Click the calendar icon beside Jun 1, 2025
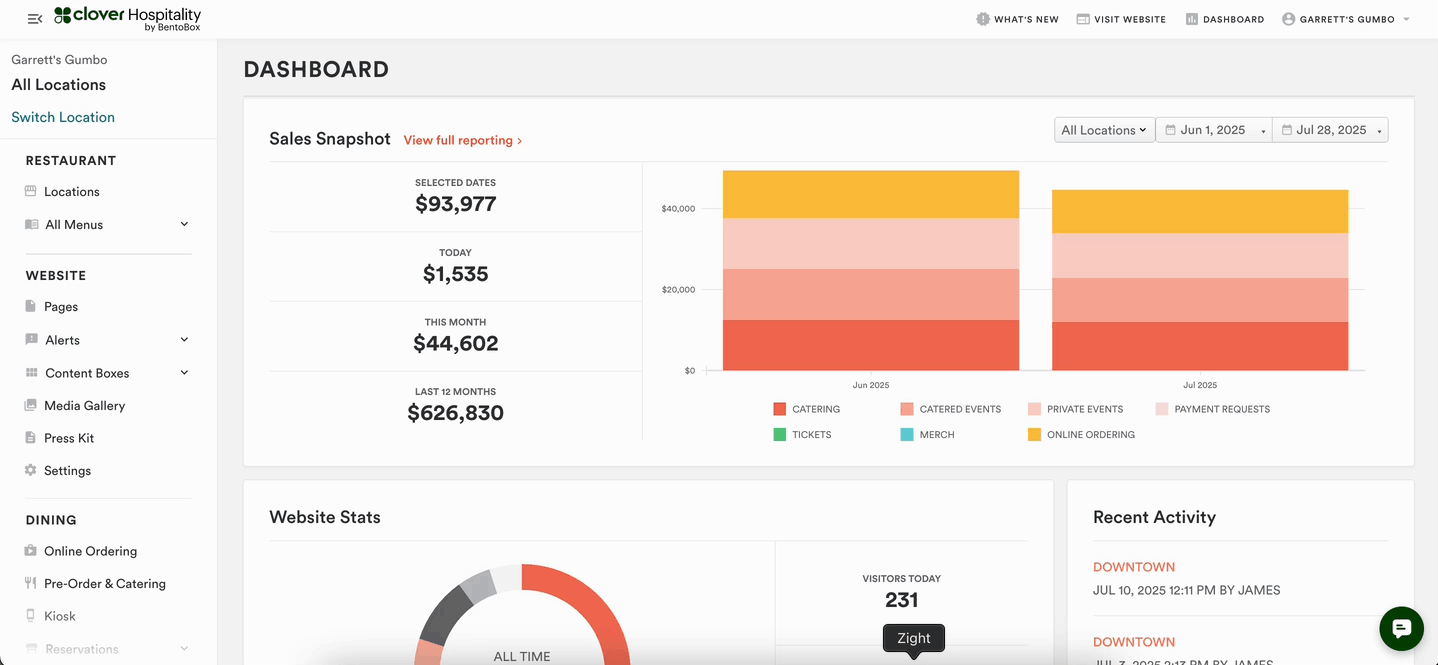 tap(1170, 130)
